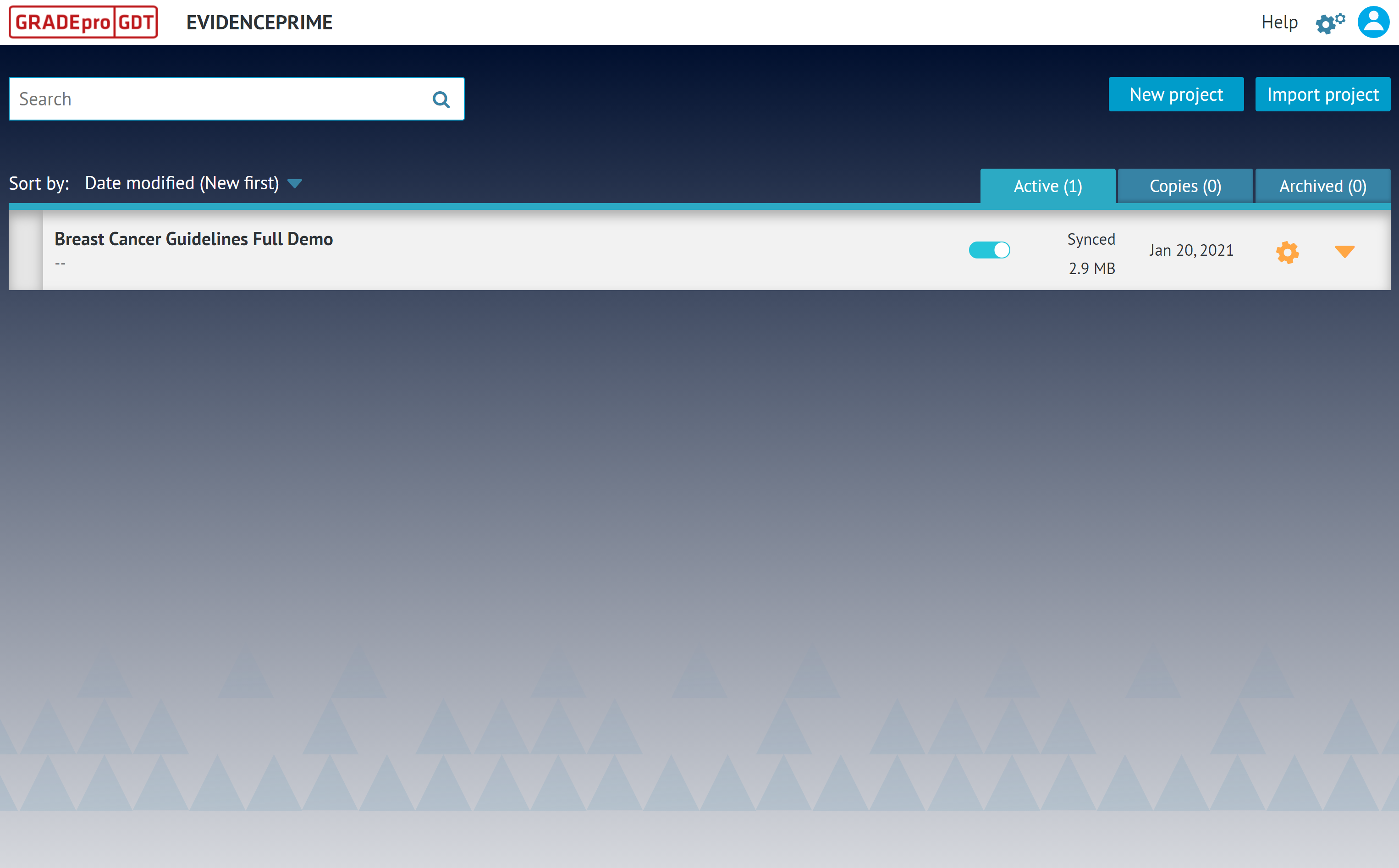Image resolution: width=1399 pixels, height=868 pixels.
Task: Open the settings gears icon in header
Action: [1330, 23]
